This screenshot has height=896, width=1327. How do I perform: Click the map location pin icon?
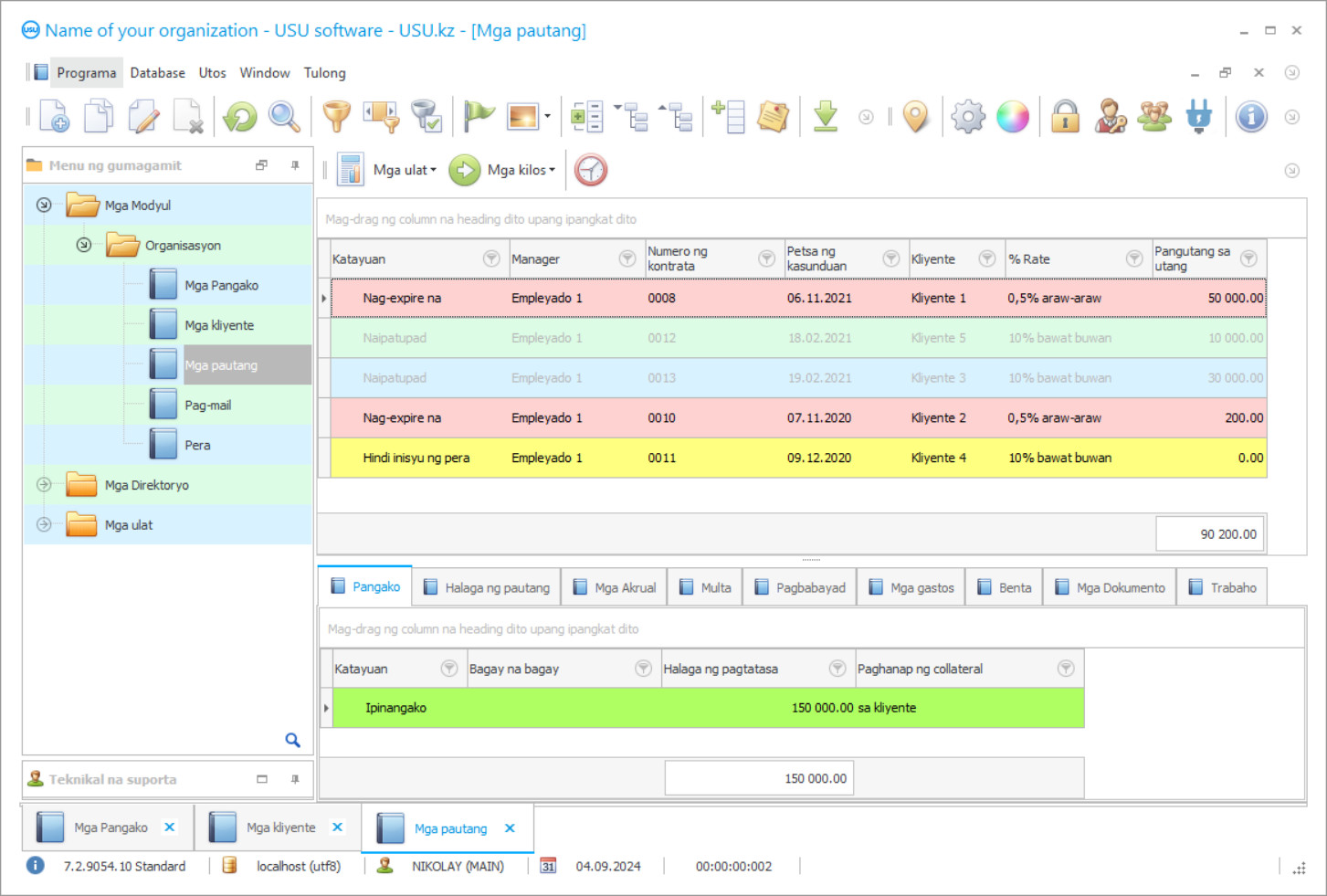click(x=915, y=117)
